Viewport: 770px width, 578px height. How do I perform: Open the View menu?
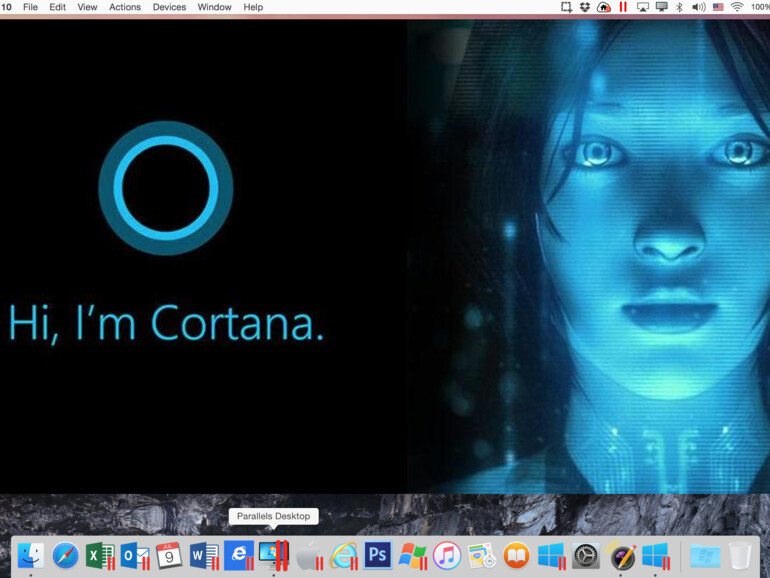point(87,7)
